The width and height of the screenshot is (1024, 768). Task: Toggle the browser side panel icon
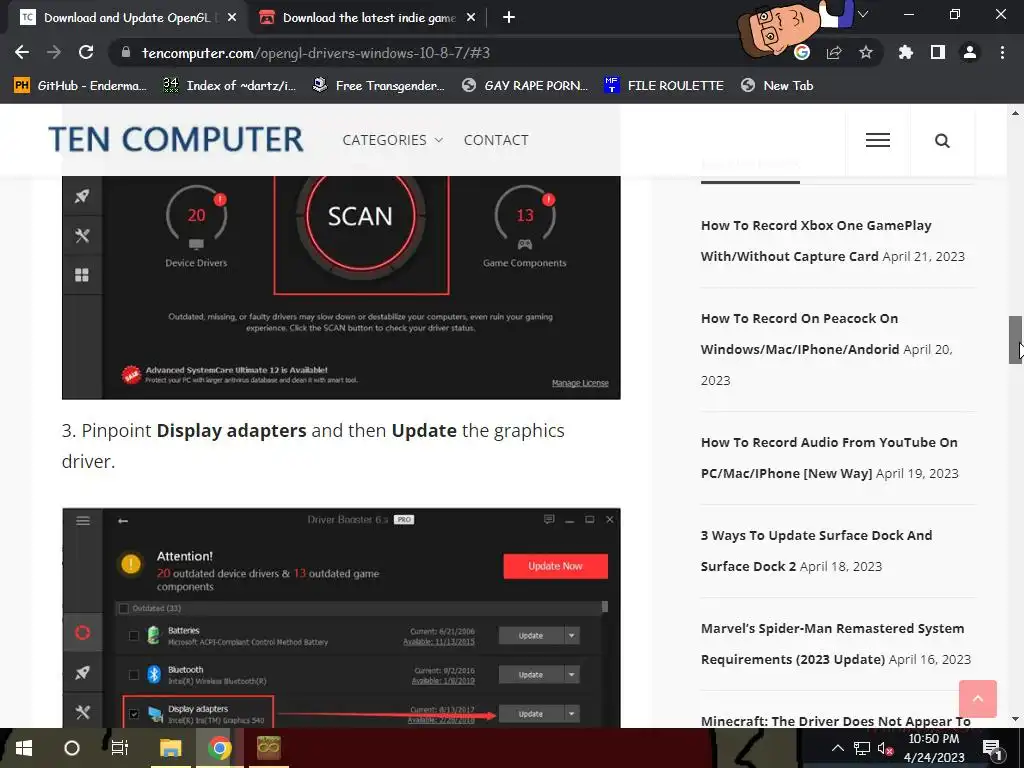pos(938,52)
